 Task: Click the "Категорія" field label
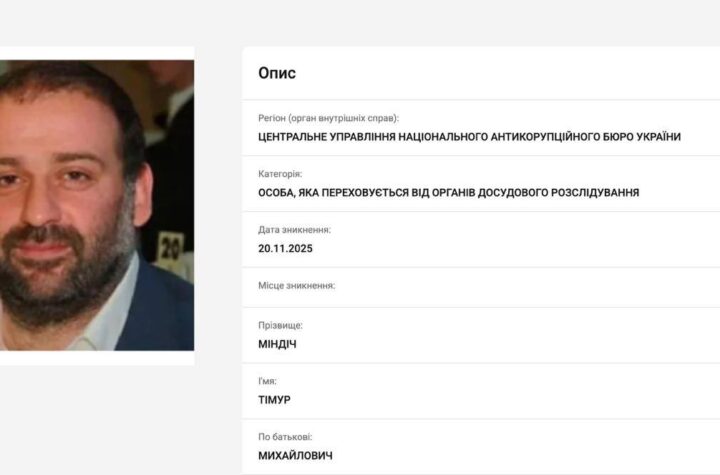pos(280,174)
